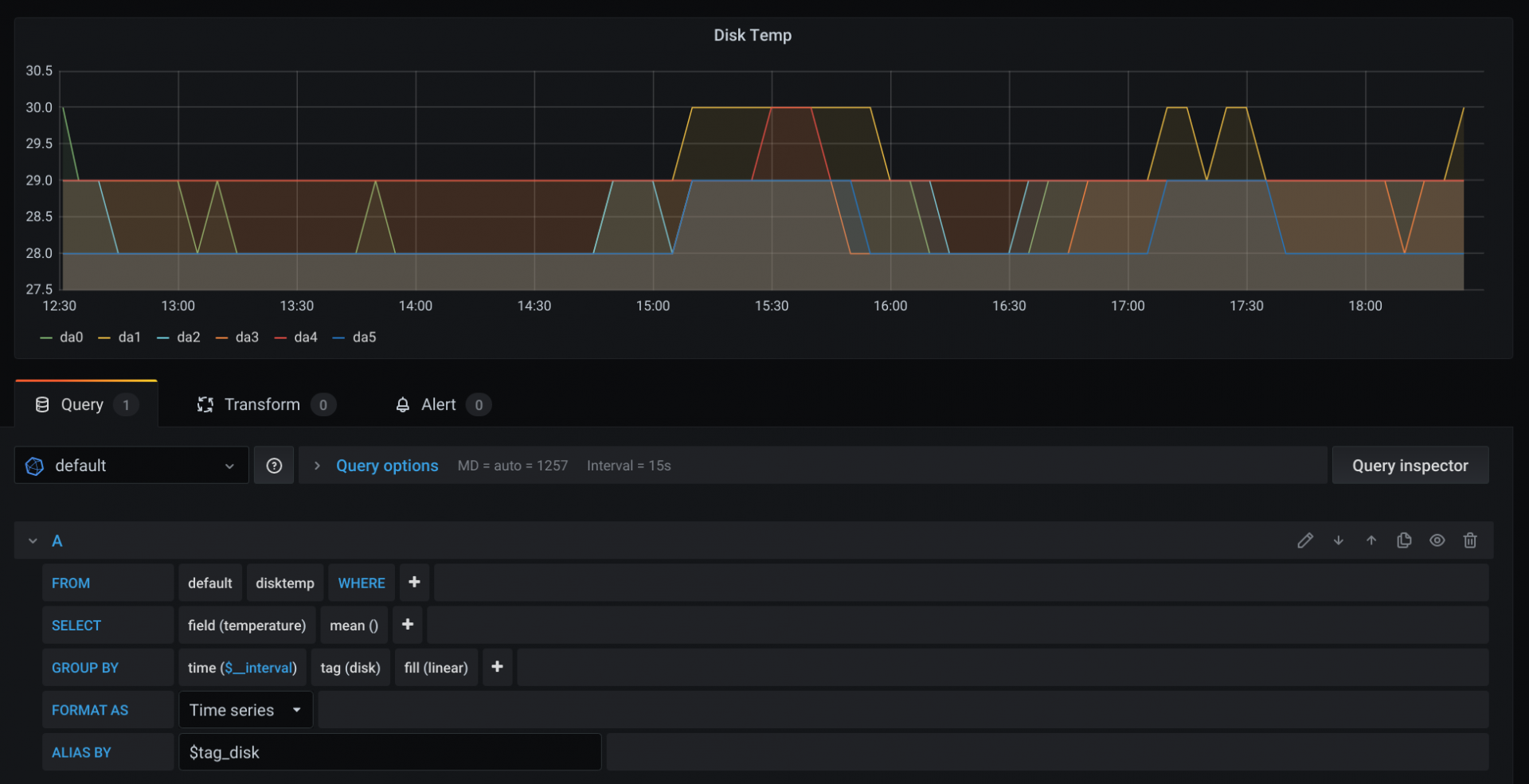
Task: Move query A down using the arrow icon
Action: tap(1339, 540)
